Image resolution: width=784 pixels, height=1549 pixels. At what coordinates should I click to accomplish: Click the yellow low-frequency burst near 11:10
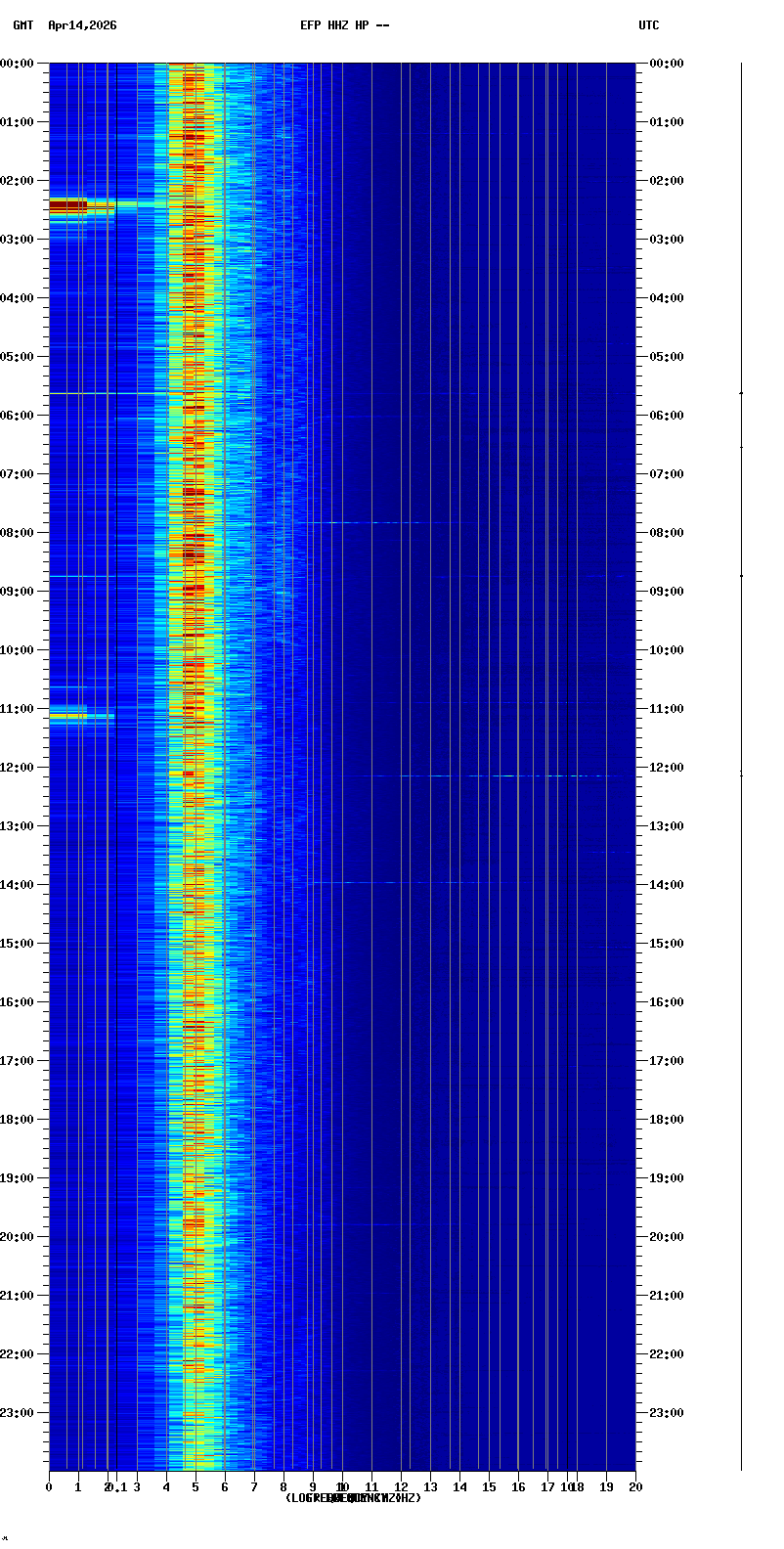point(68,716)
